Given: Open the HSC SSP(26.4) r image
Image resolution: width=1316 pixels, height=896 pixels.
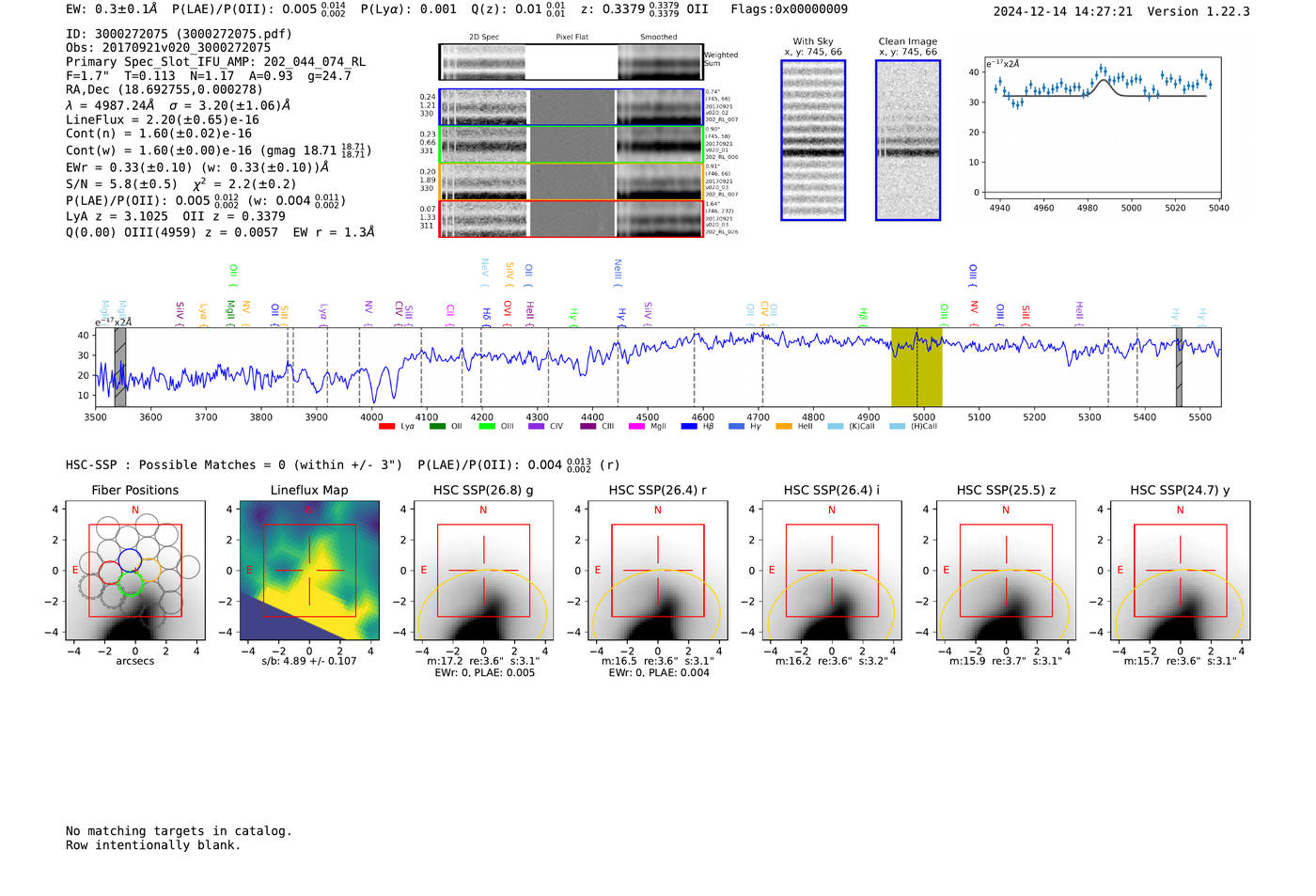Looking at the screenshot, I should click(x=657, y=571).
